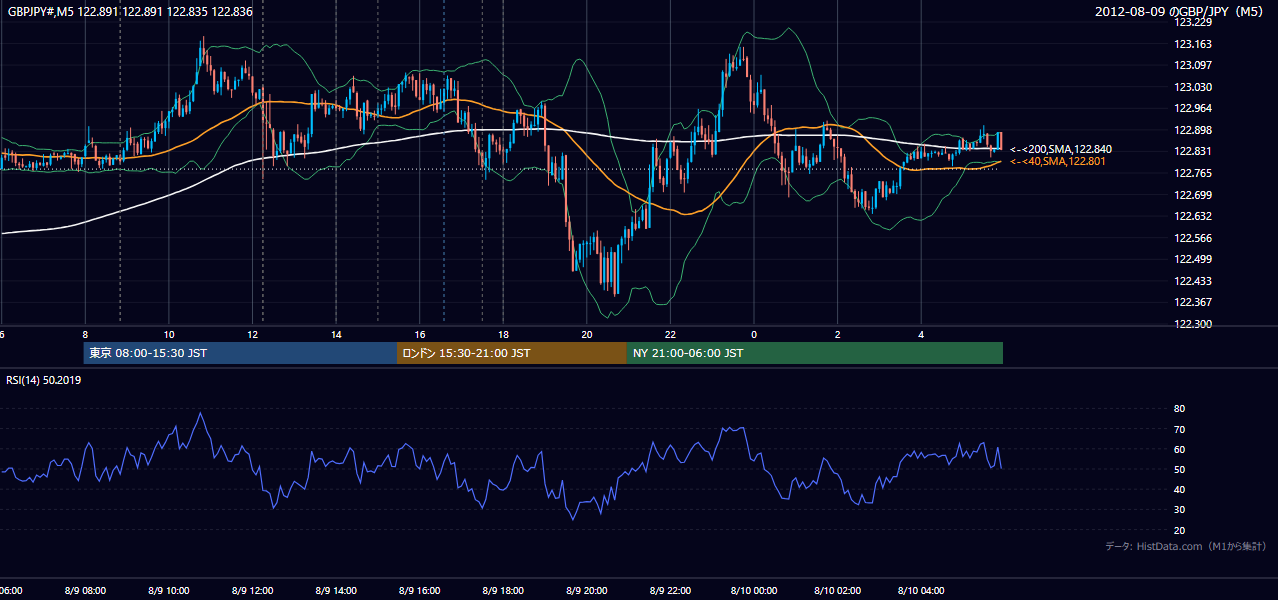Viewport: 1278px width, 600px height.
Task: Click price axis value 122.499
Action: [x=1194, y=259]
